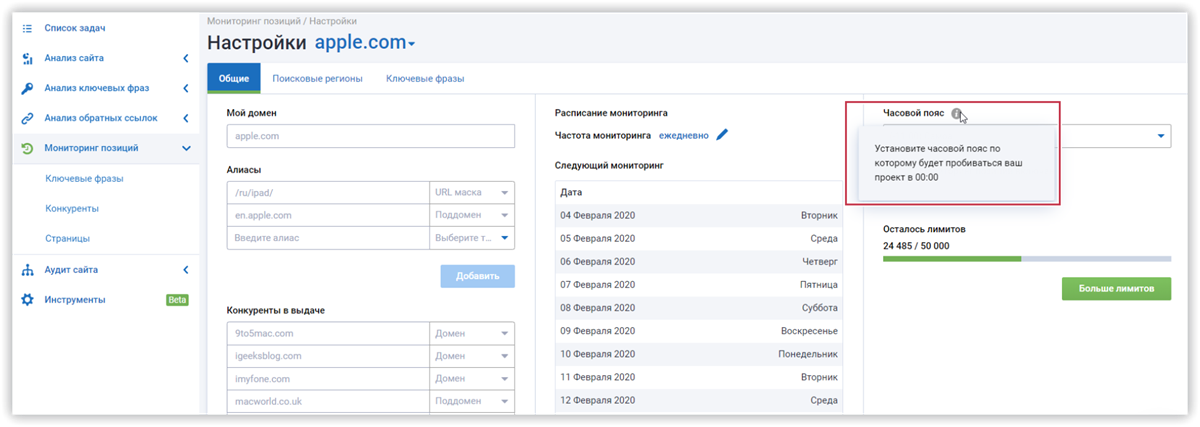Click the Введите алиас input field
Viewport: 1200px width, 427px height.
click(x=328, y=238)
